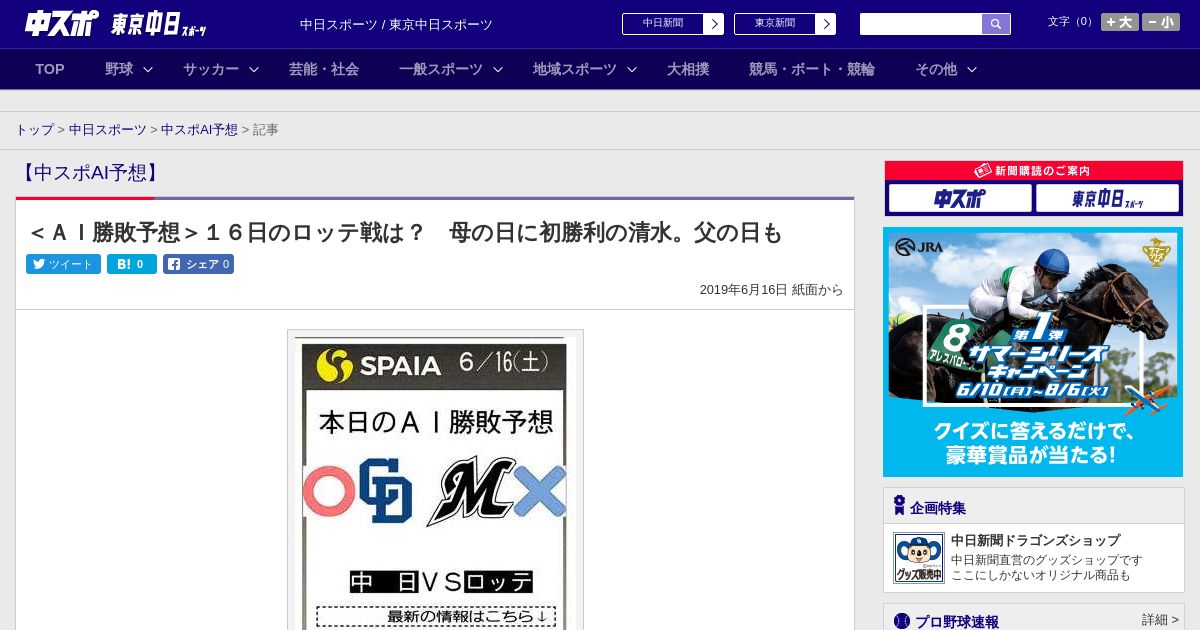
Task: Expand the 一般スポーツ dropdown chevron
Action: coord(498,69)
